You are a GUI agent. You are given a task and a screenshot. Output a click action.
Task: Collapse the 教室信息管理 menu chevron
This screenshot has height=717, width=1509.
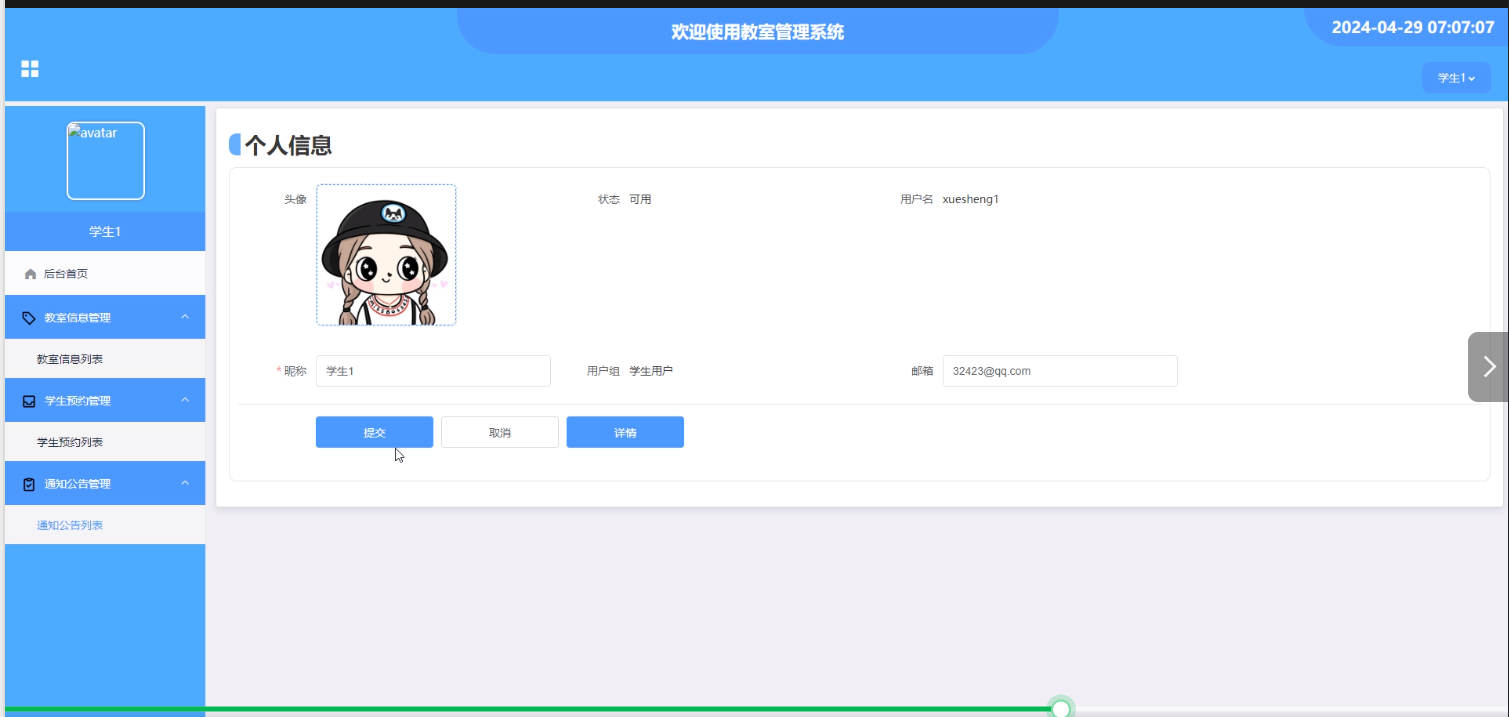point(185,317)
